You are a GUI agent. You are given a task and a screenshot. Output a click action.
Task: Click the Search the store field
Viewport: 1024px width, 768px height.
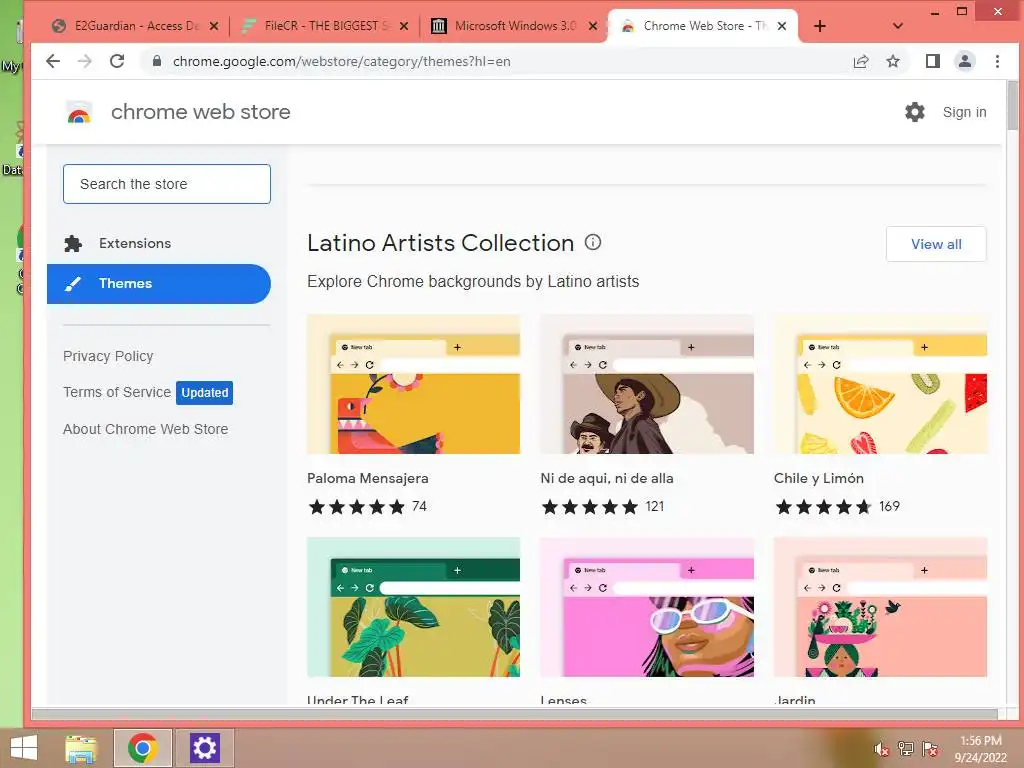(167, 184)
